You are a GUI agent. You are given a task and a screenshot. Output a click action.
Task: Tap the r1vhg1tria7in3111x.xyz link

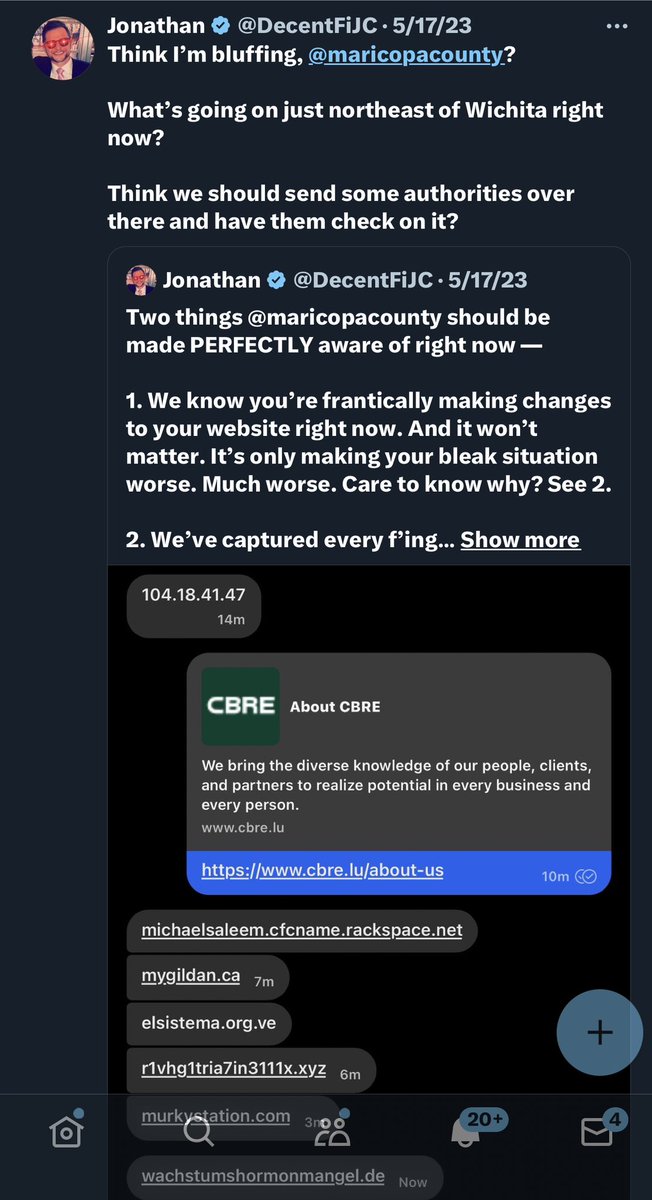[234, 1068]
